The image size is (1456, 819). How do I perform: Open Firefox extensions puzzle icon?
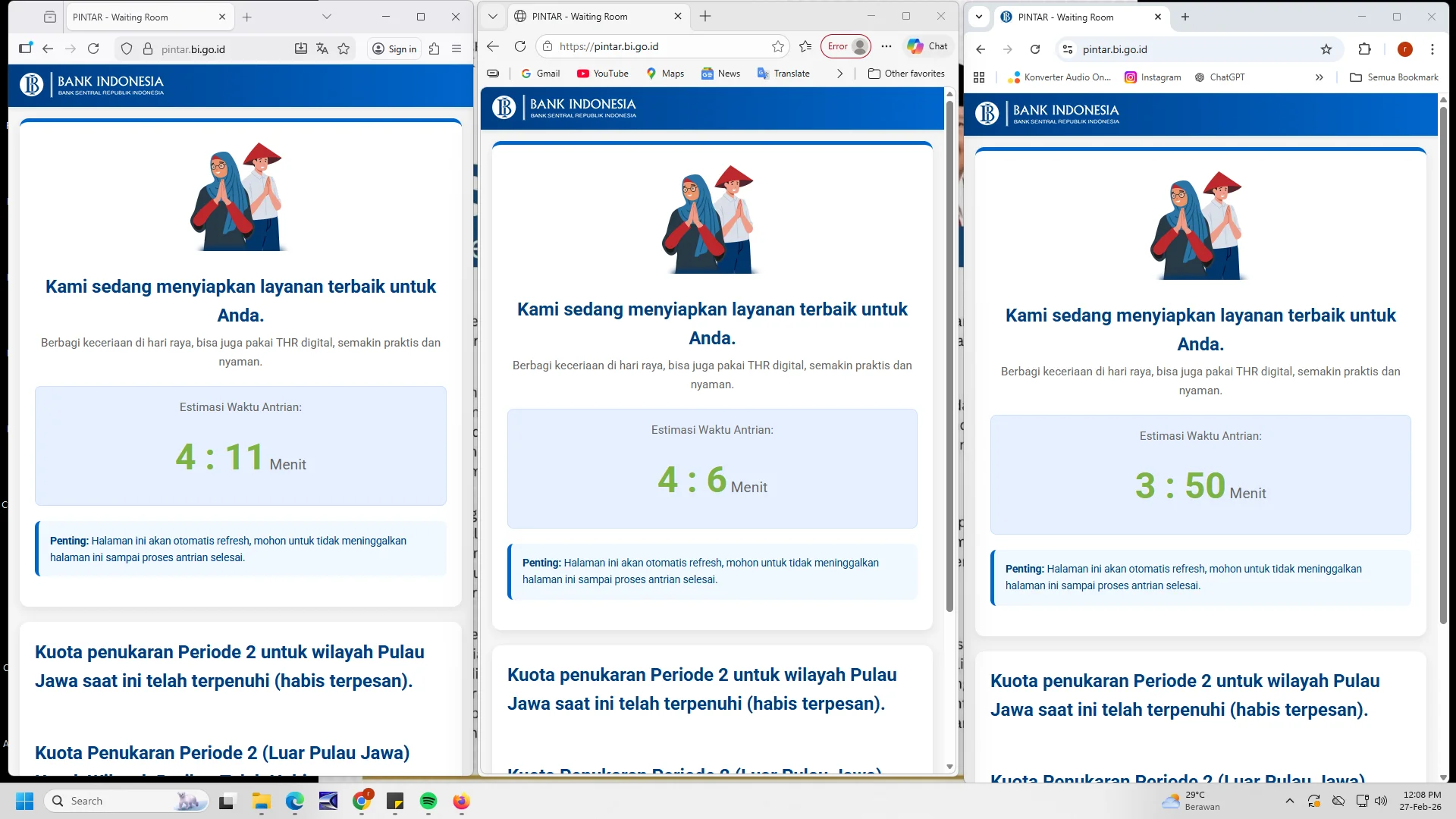(x=434, y=49)
